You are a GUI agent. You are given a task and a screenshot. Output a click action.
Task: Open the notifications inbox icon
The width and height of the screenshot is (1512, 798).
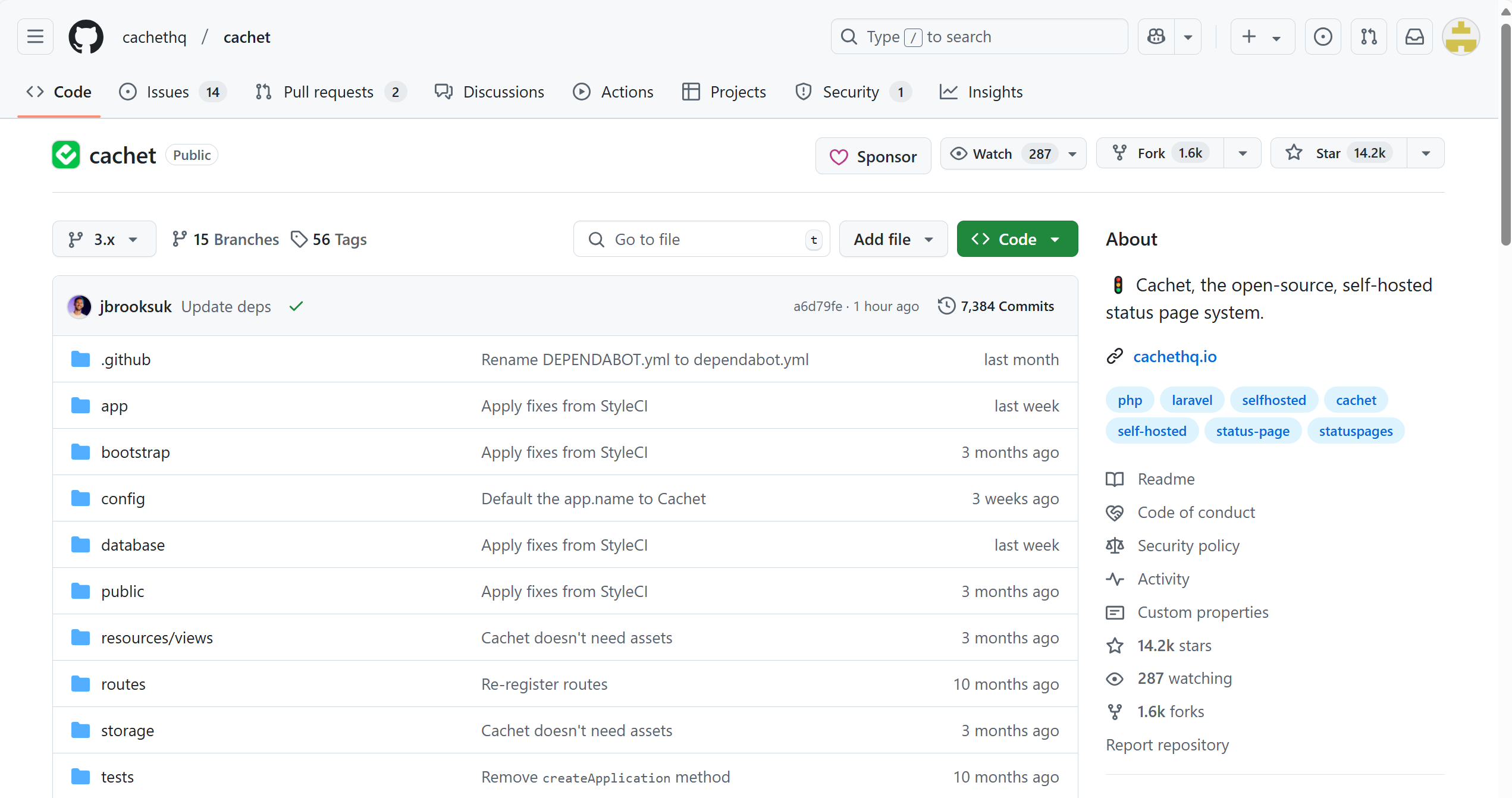(1414, 37)
